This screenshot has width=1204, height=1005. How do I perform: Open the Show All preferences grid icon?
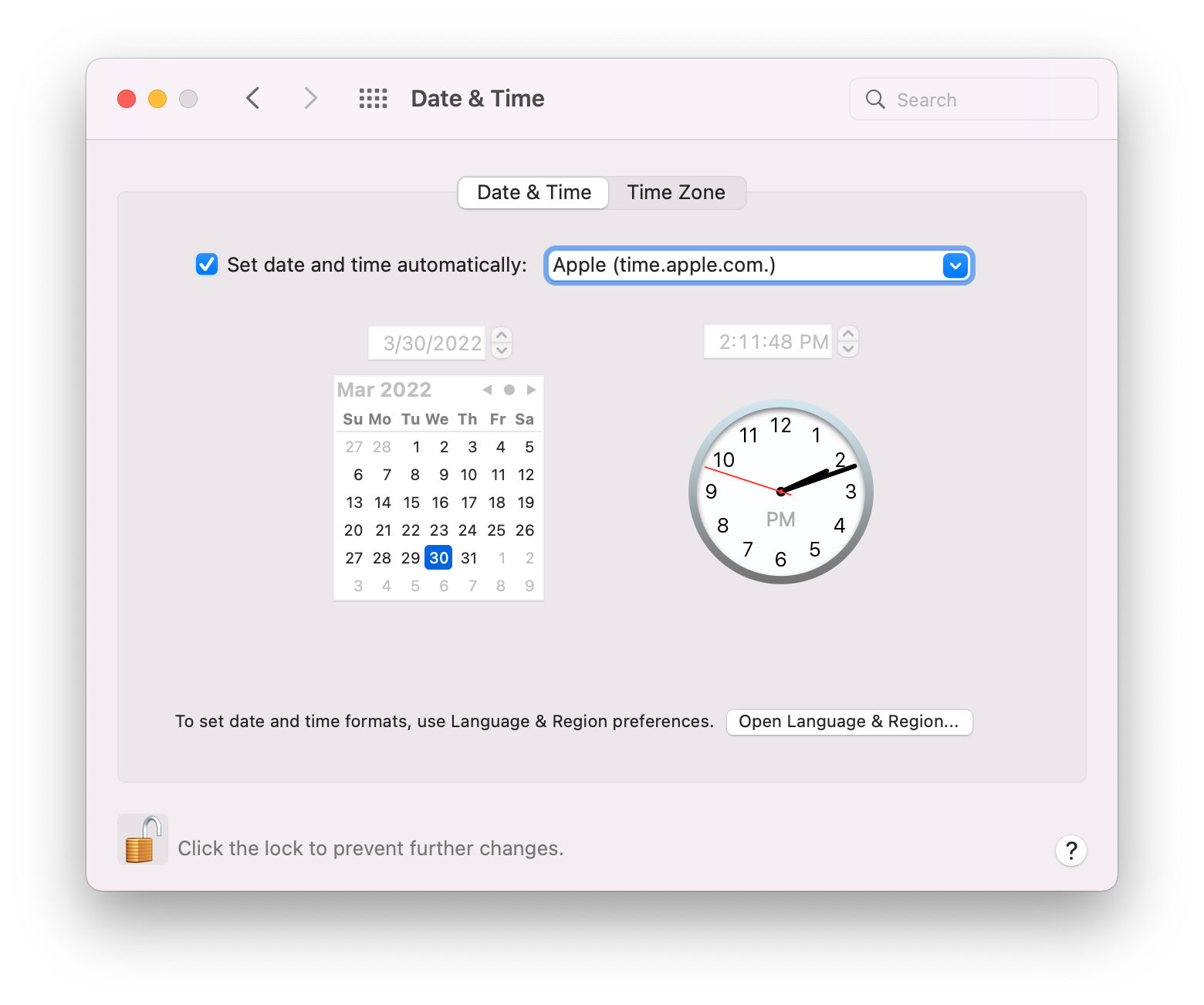pyautogui.click(x=373, y=98)
